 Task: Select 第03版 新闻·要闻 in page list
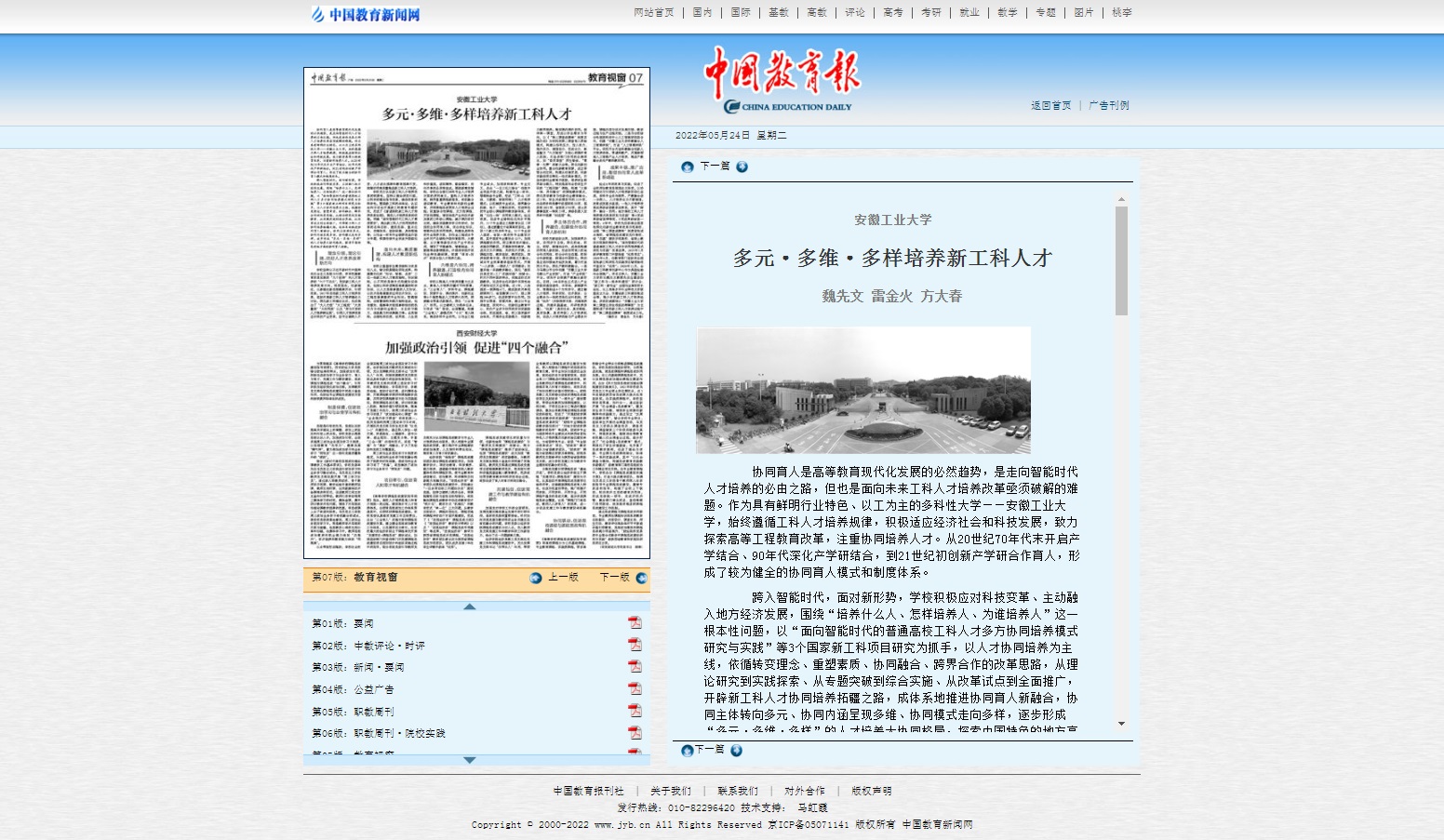[x=358, y=667]
